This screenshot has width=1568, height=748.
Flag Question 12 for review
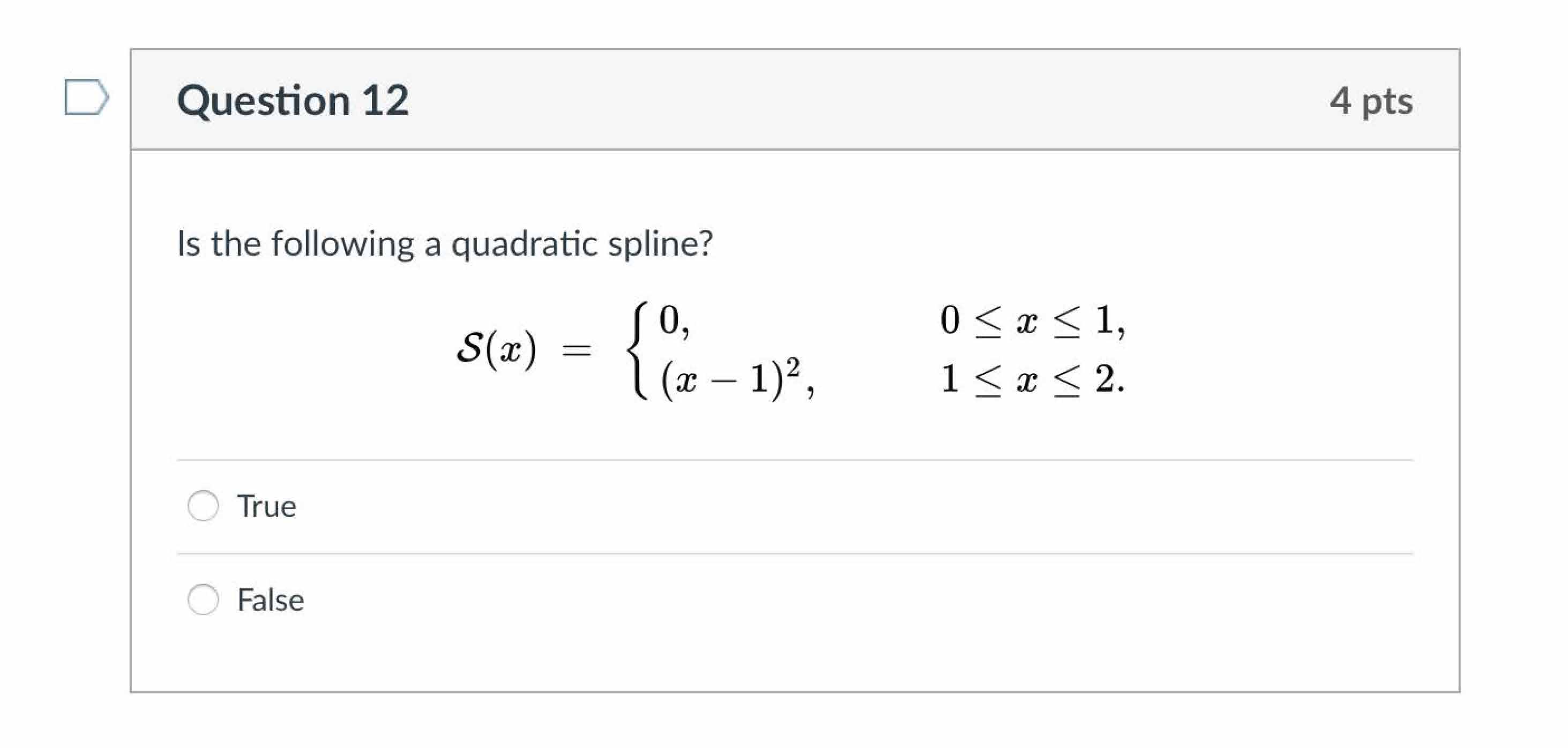pyautogui.click(x=86, y=98)
